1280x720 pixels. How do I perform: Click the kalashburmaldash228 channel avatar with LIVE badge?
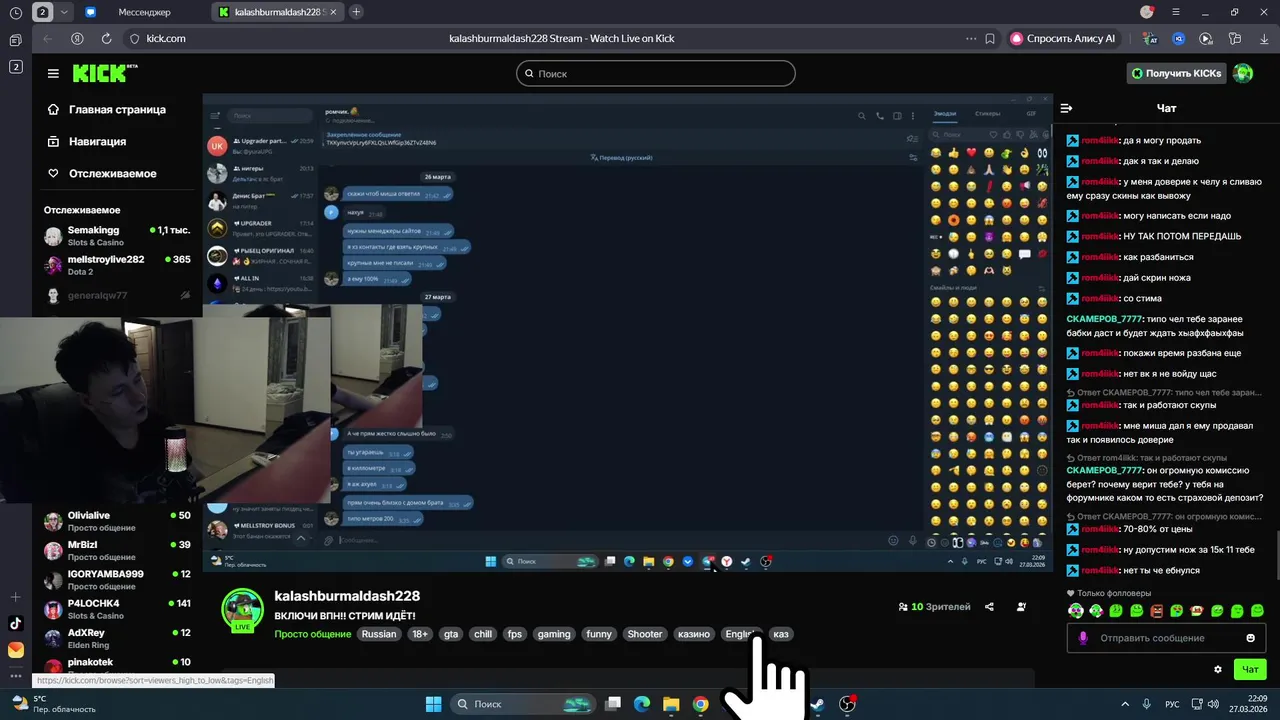242,611
